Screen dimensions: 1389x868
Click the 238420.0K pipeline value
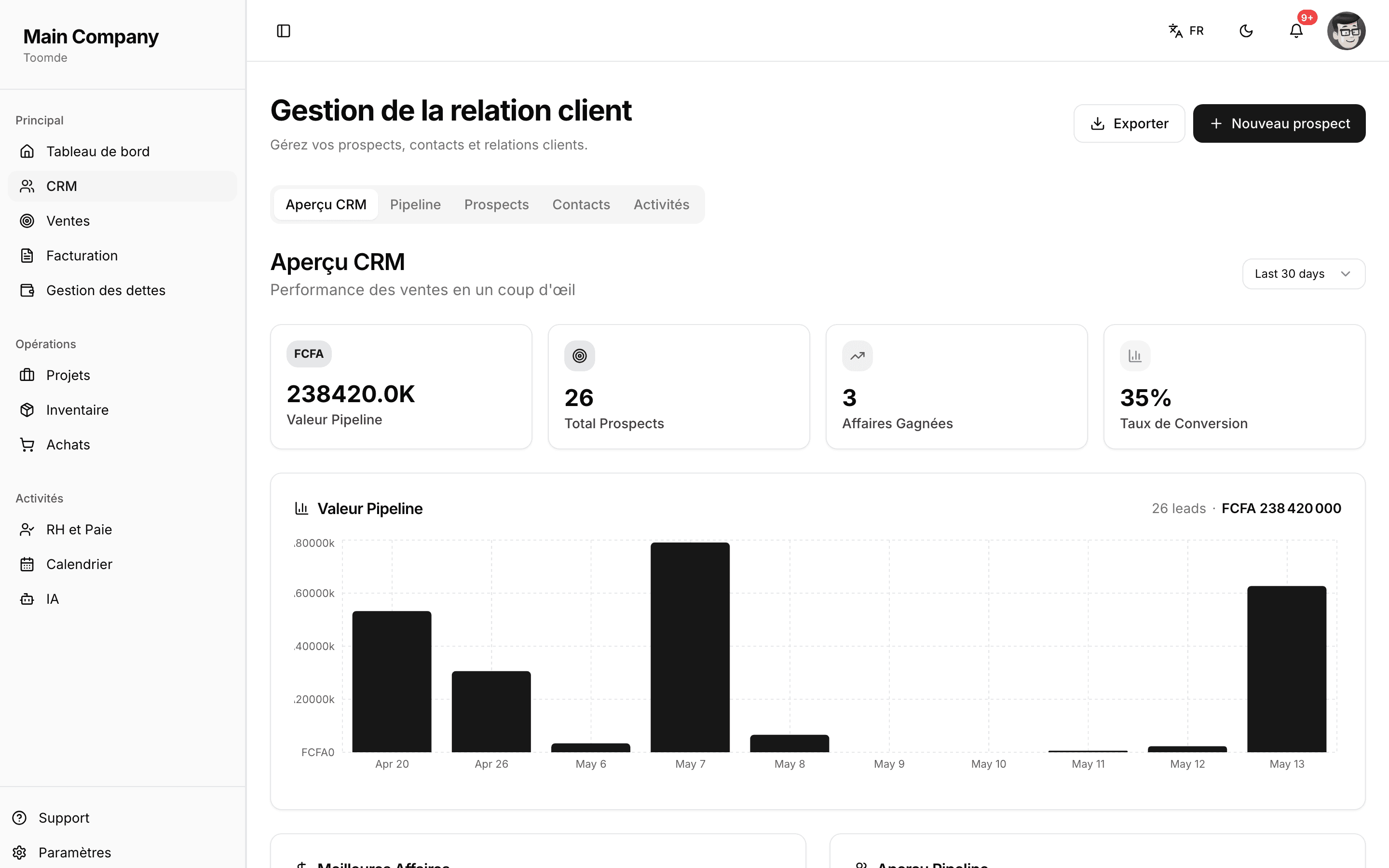click(x=351, y=394)
